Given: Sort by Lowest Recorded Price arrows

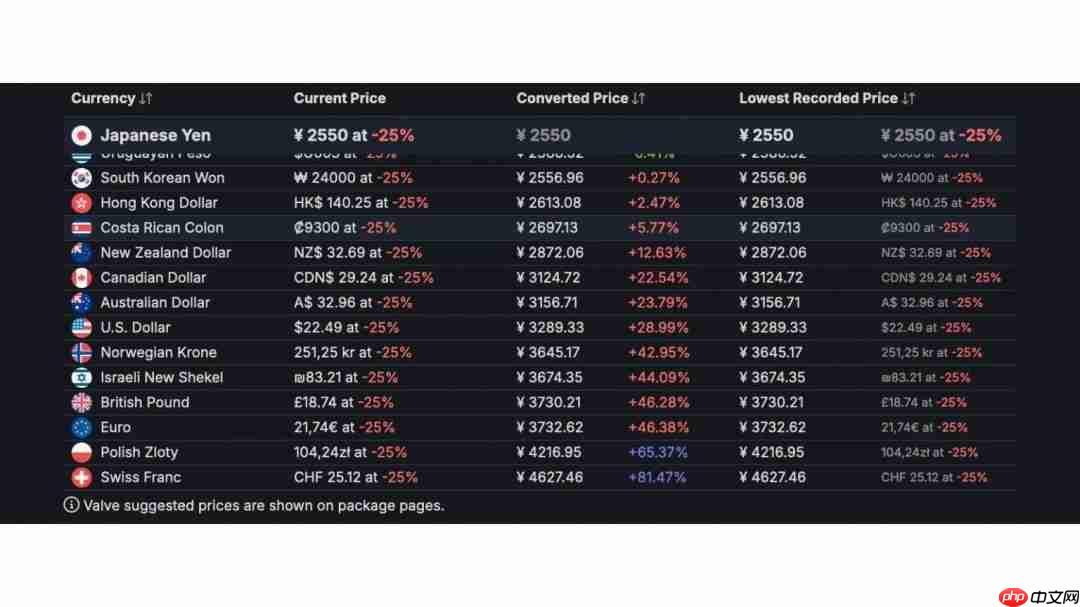Looking at the screenshot, I should [908, 98].
